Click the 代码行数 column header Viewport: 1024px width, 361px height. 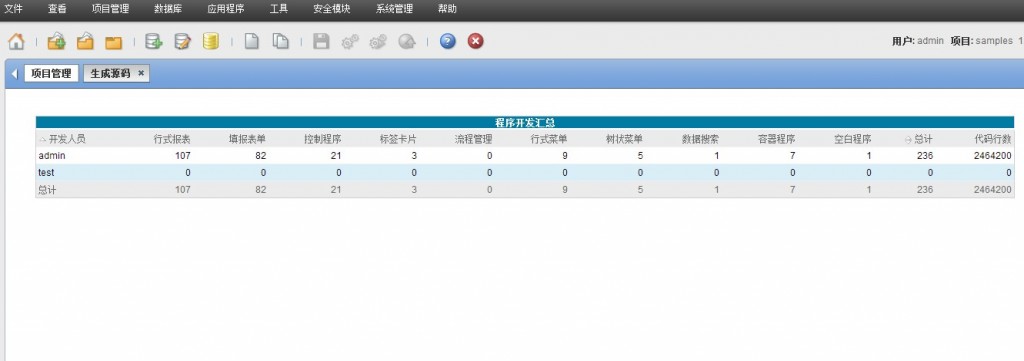pos(993,139)
